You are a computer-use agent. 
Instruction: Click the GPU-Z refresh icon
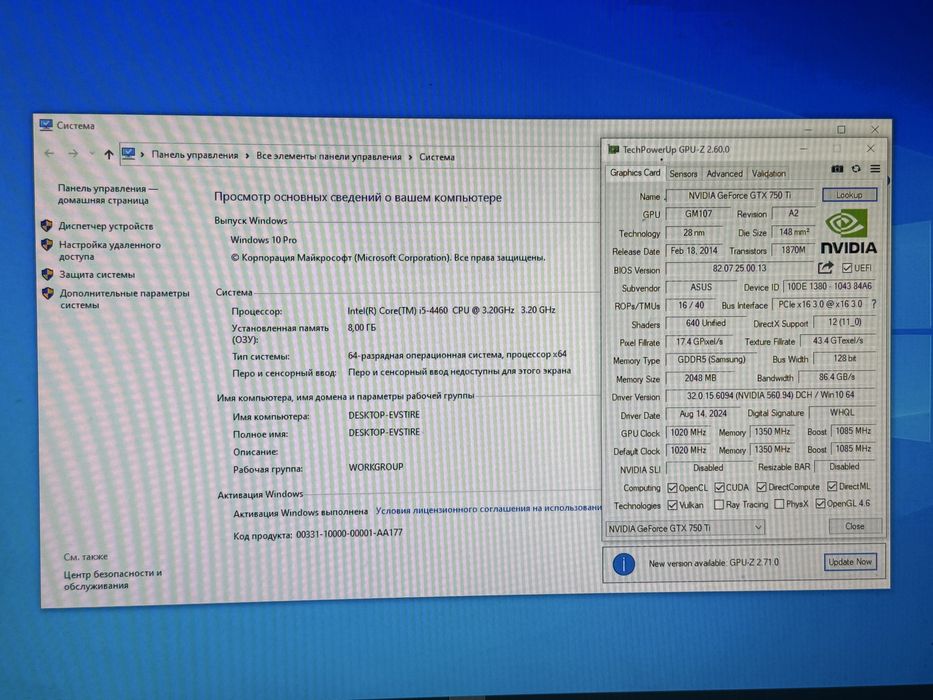click(856, 169)
